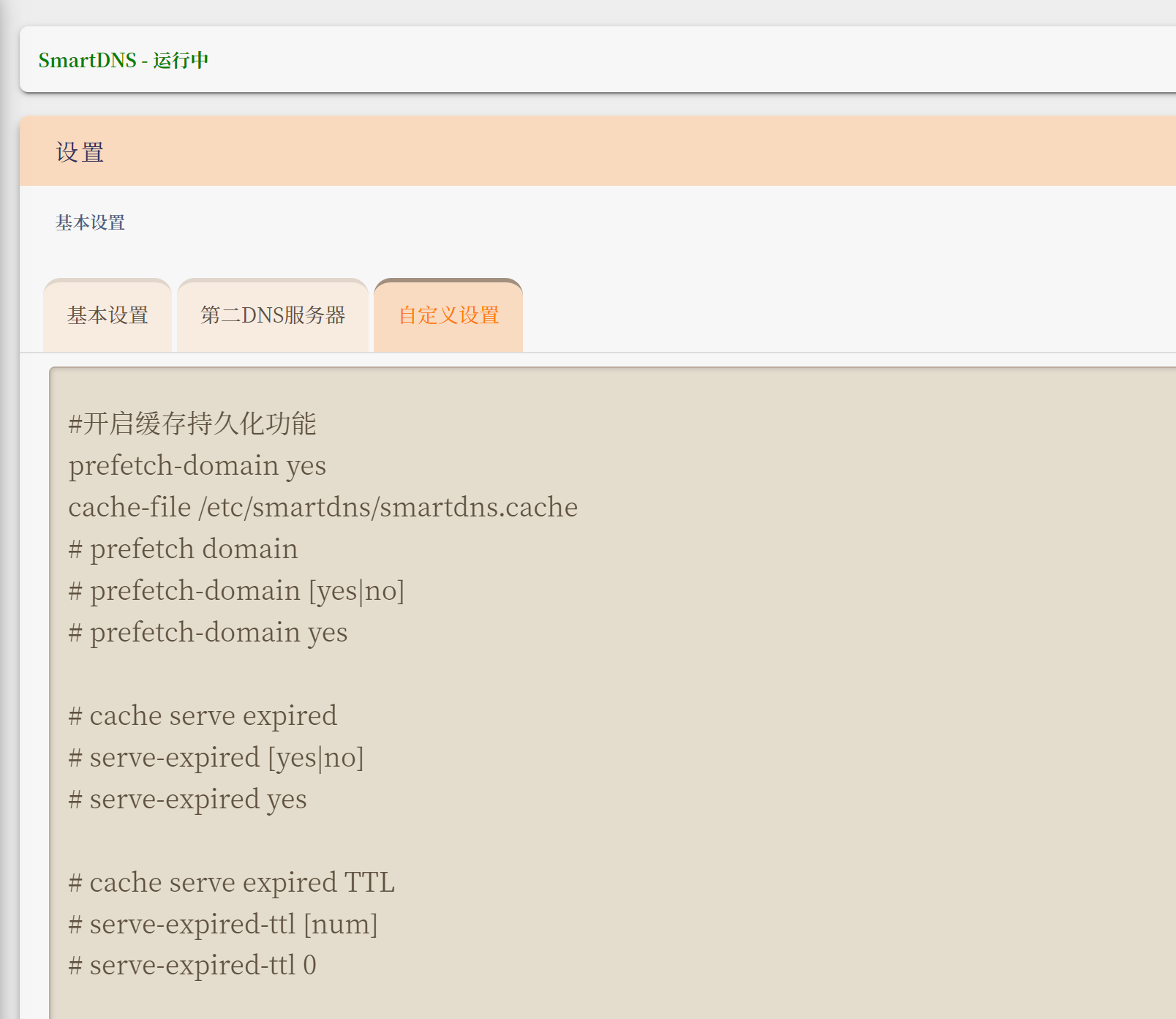Select the # serve-expired-ttl [num] line
The width and height of the screenshot is (1176, 1019).
222,924
